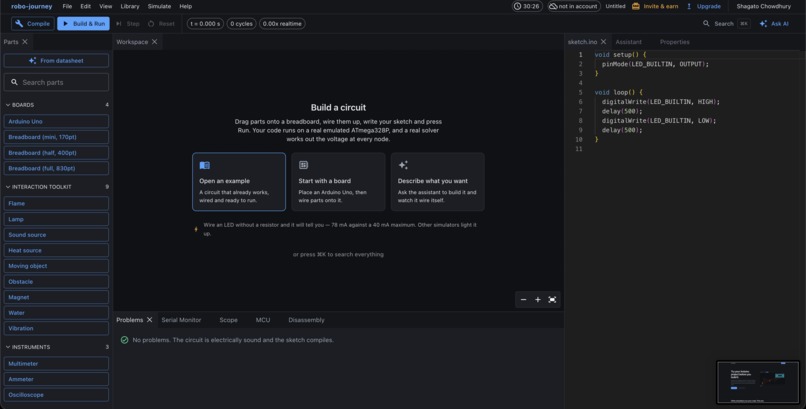
Task: Choose the Describe what you want card
Action: [437, 182]
